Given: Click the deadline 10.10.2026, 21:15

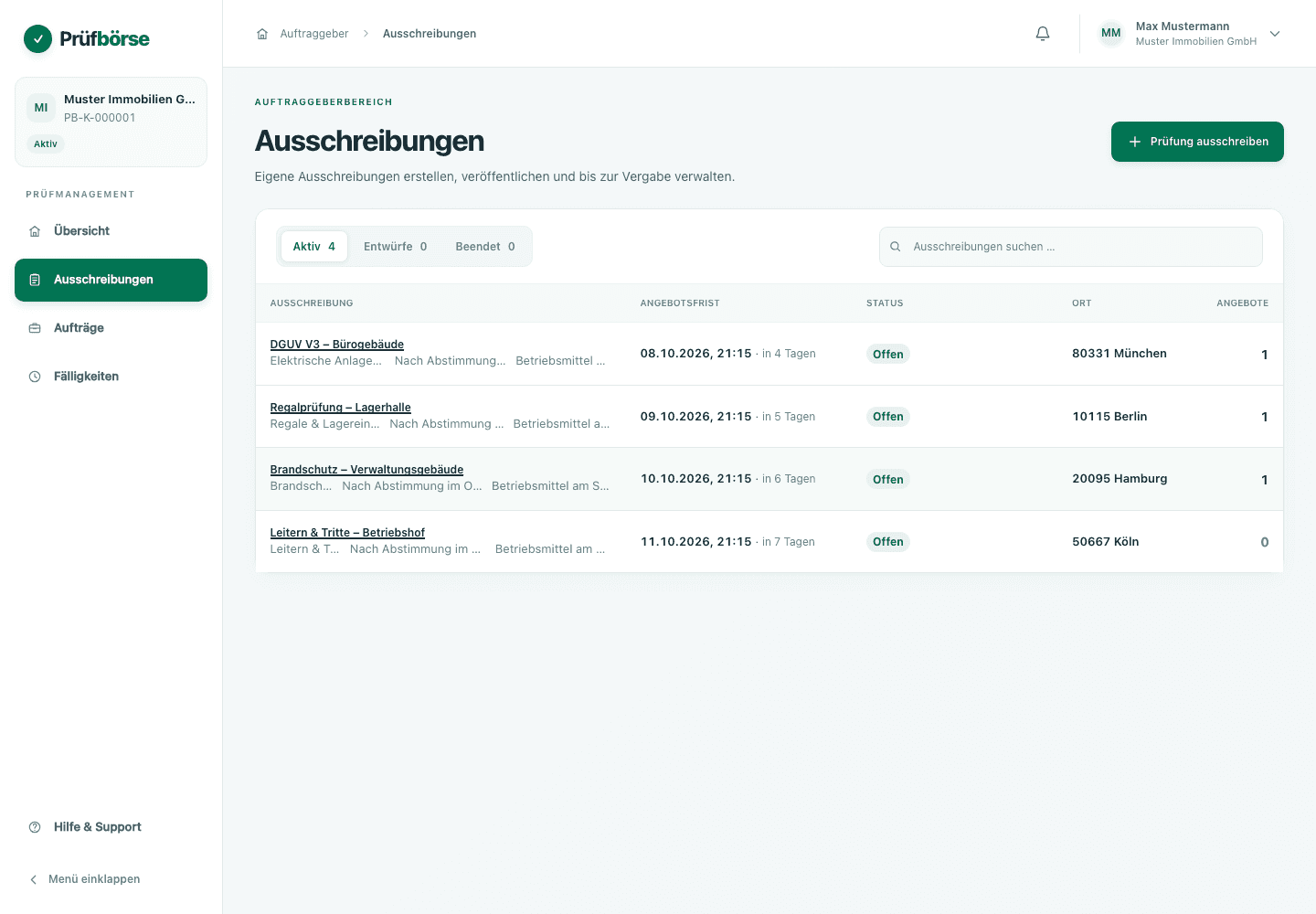Looking at the screenshot, I should [695, 479].
